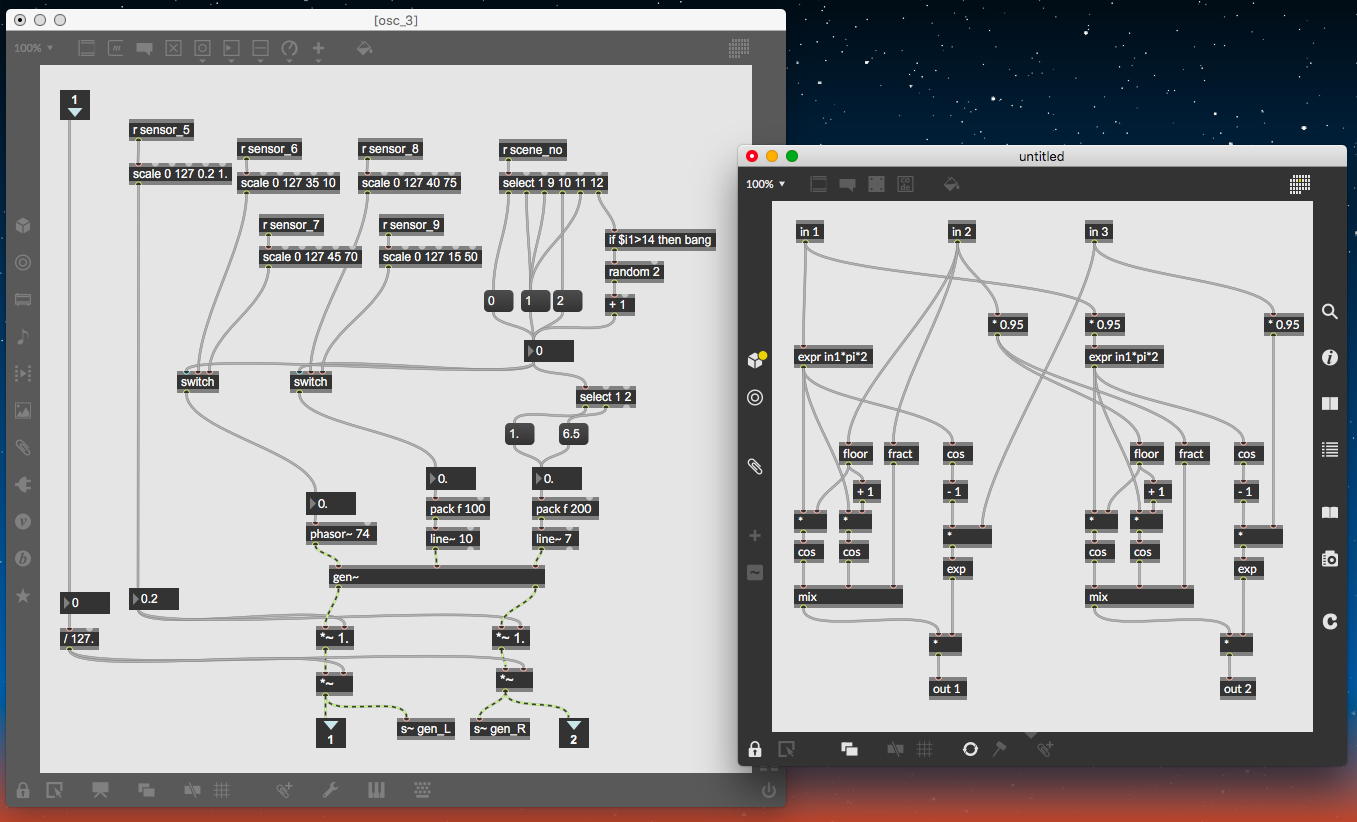Click the number box above phasor~ 74

332,504
